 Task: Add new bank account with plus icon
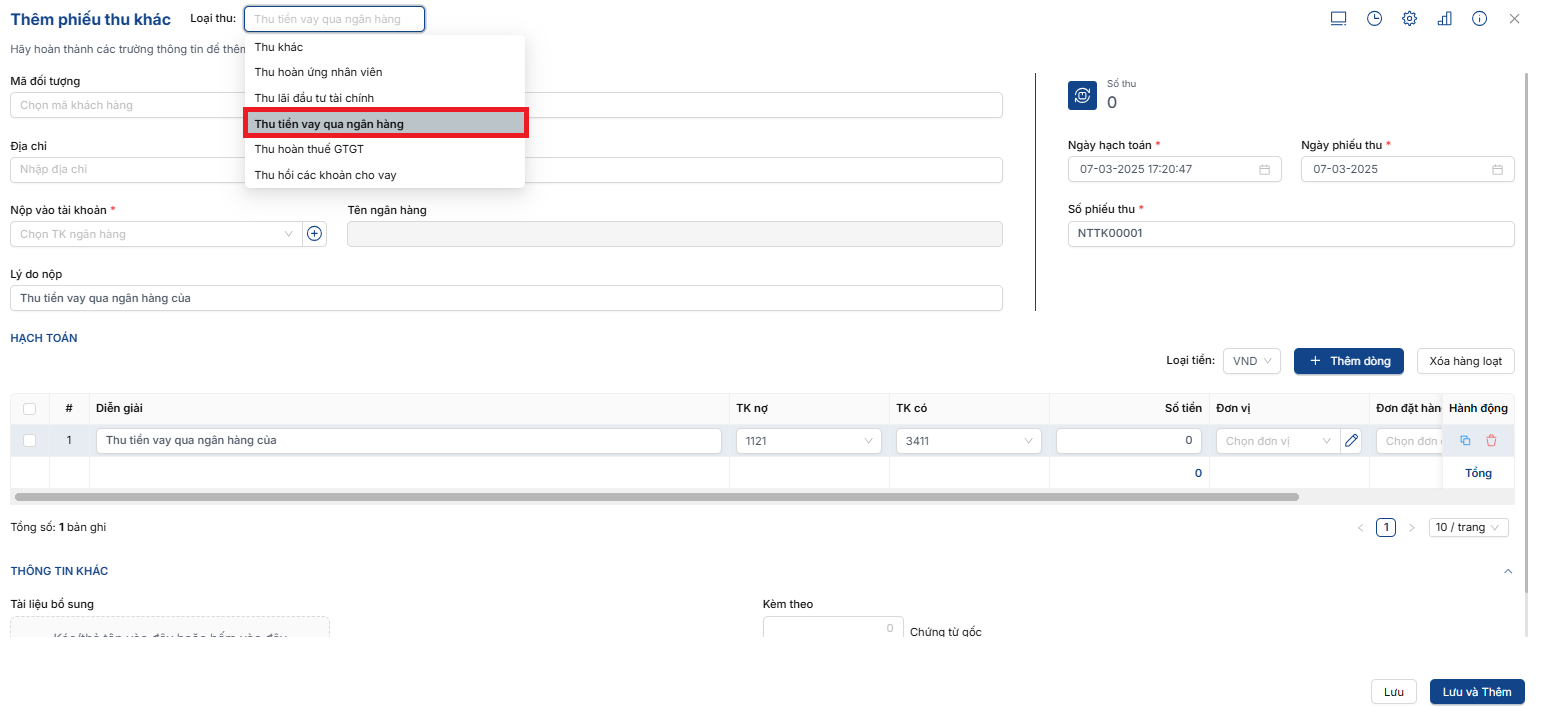(314, 234)
